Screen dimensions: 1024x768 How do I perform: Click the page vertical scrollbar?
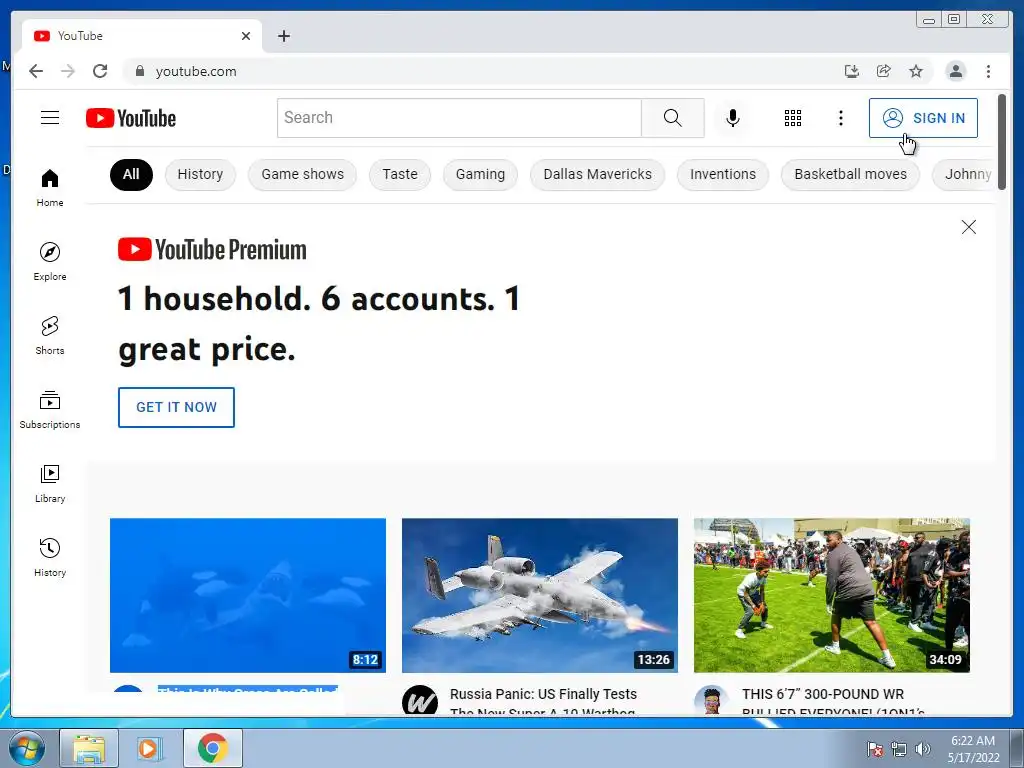coord(1002,142)
